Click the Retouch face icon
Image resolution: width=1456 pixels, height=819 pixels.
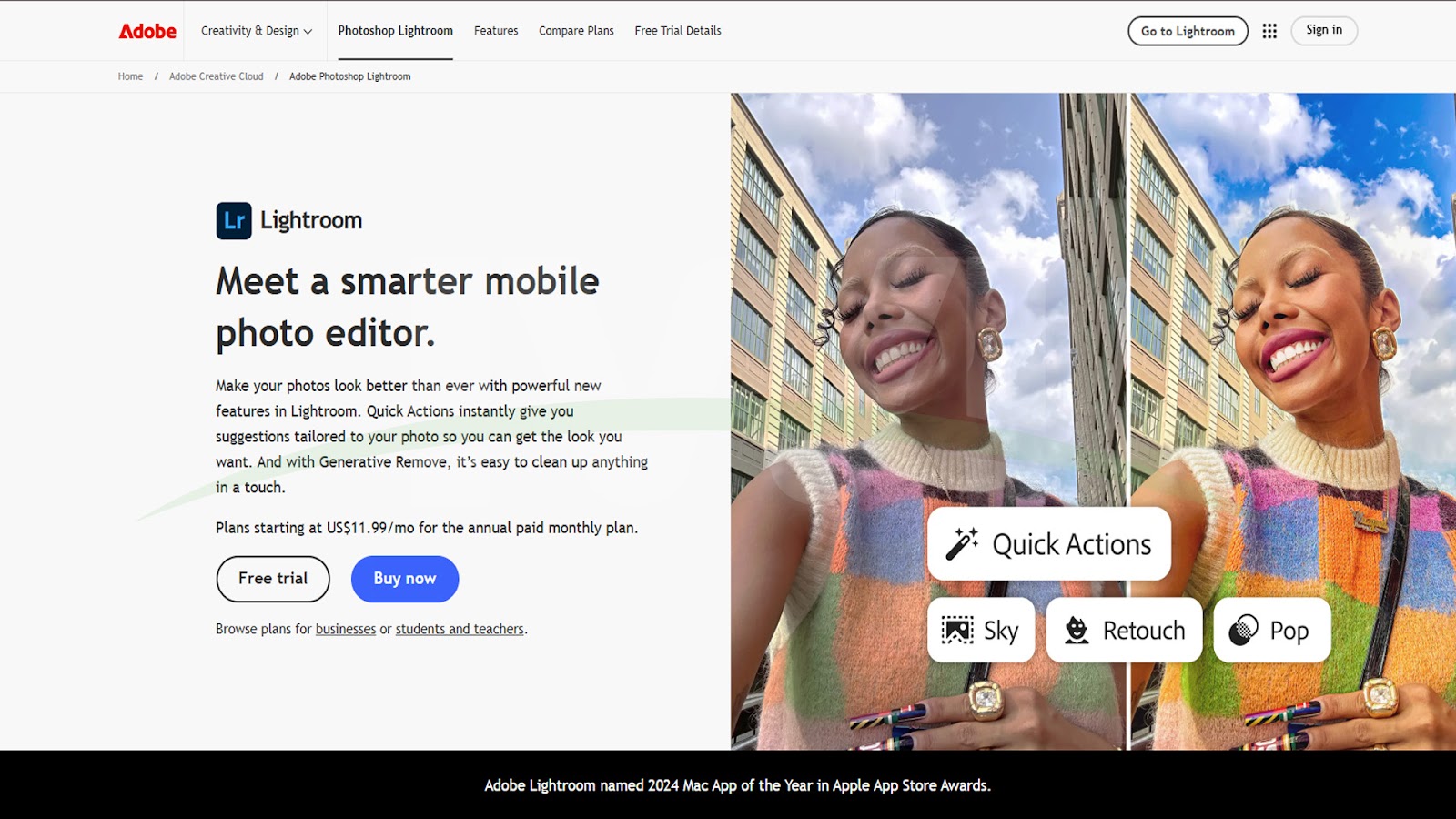pyautogui.click(x=1077, y=630)
